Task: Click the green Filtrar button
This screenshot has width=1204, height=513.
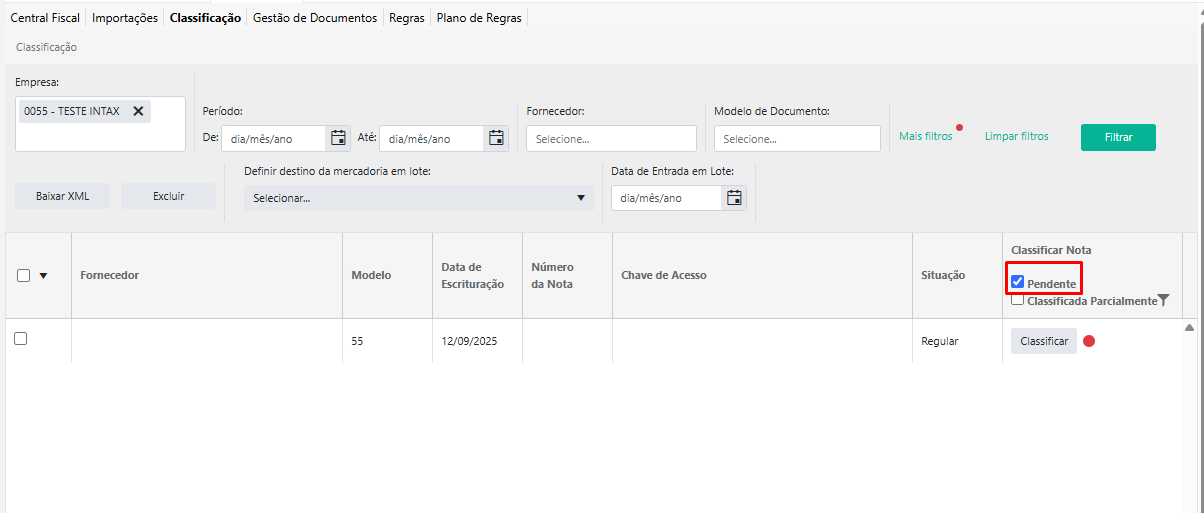Action: click(x=1118, y=137)
